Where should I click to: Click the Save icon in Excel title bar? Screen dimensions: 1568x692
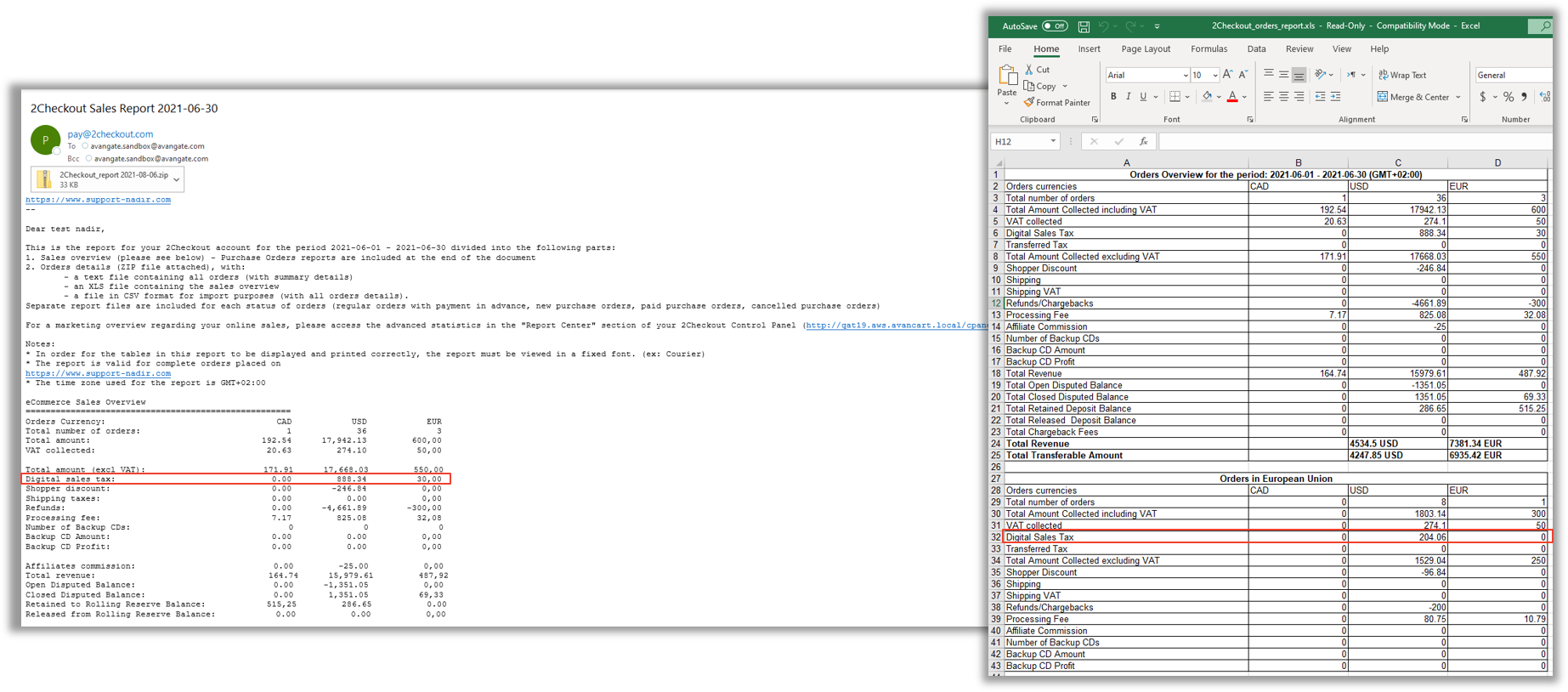click(1084, 26)
